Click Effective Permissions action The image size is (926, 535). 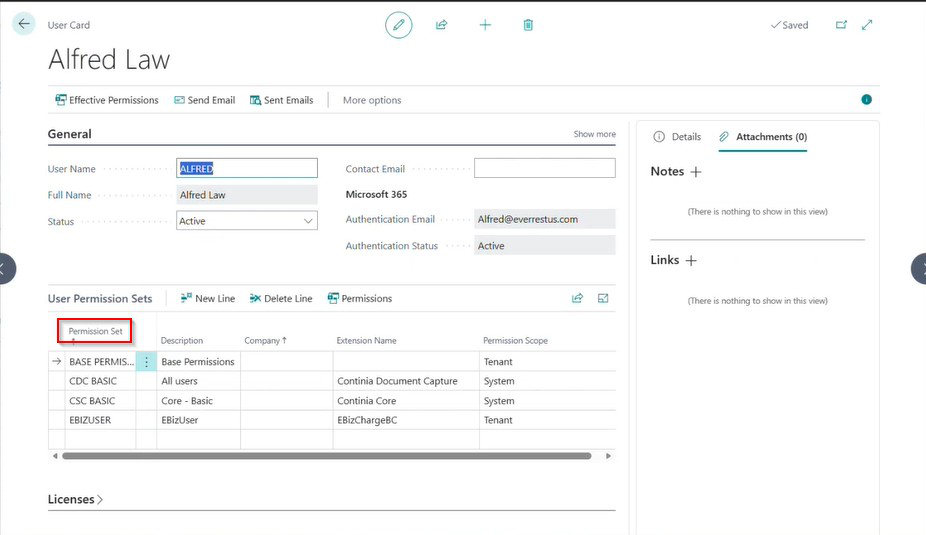107,100
